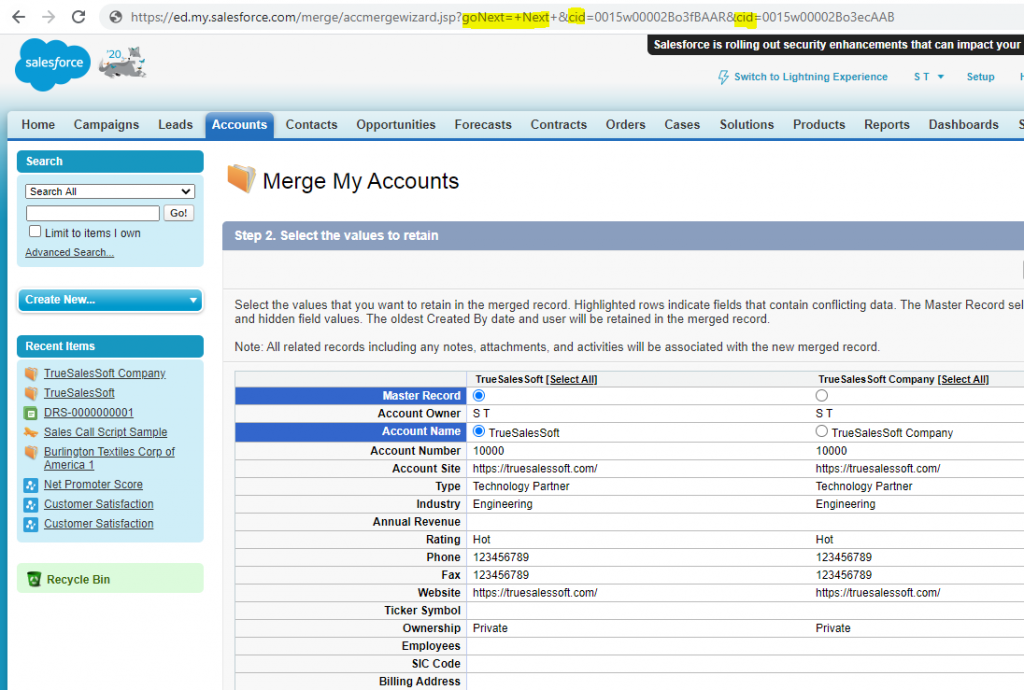Screen dimensions: 1024x690
Task: Click the sidebar search text field
Action: pos(93,213)
